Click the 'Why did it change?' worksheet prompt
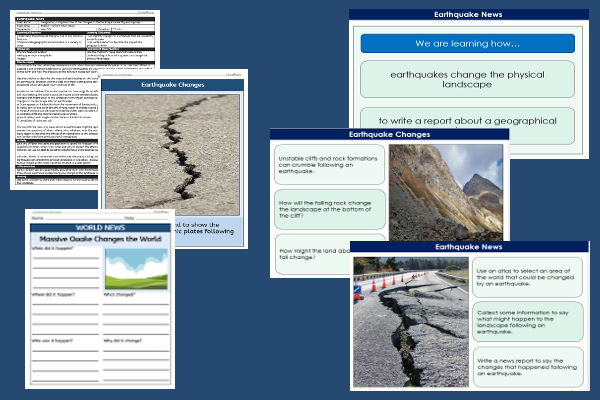 point(122,340)
